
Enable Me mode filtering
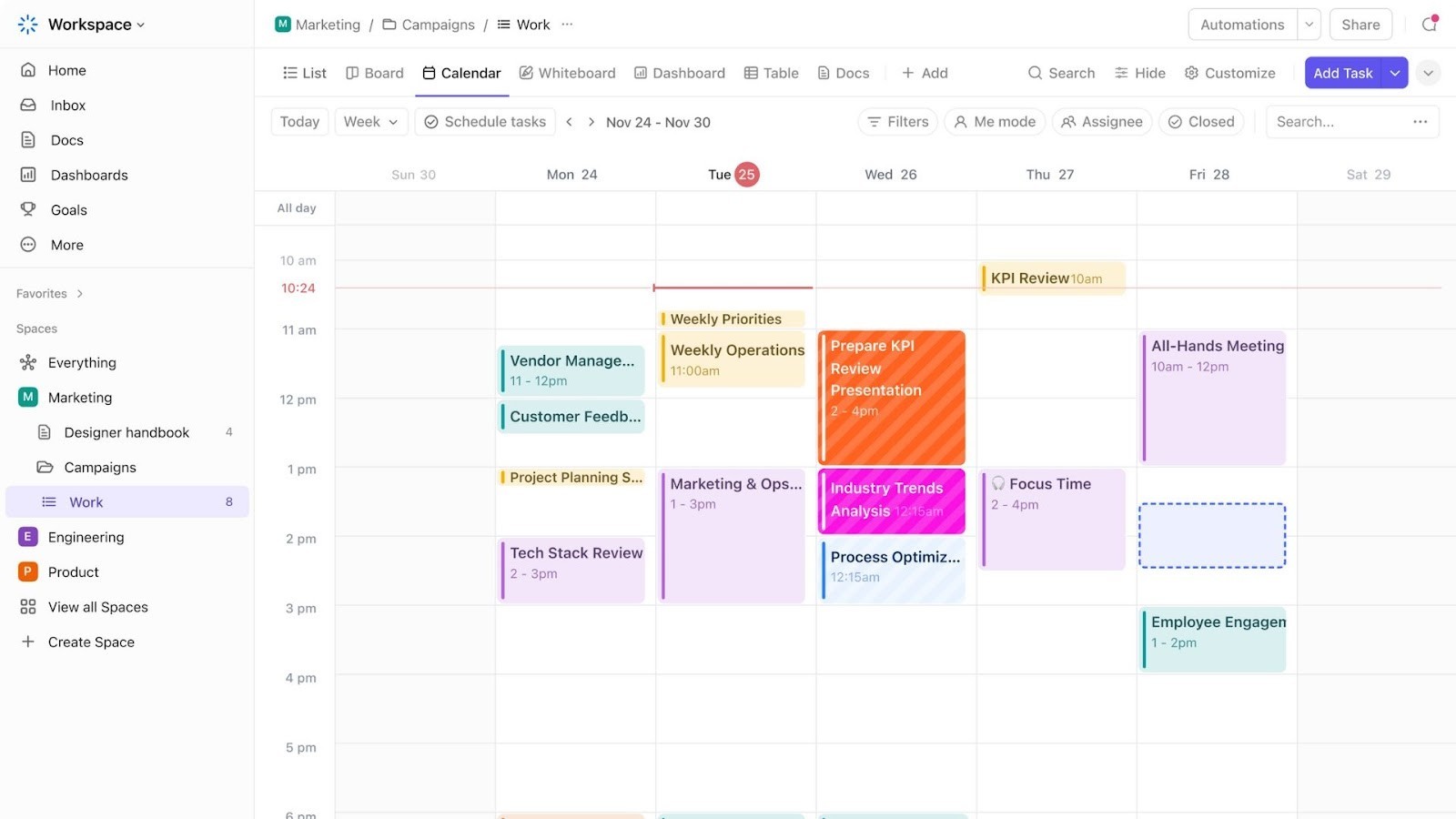point(994,121)
